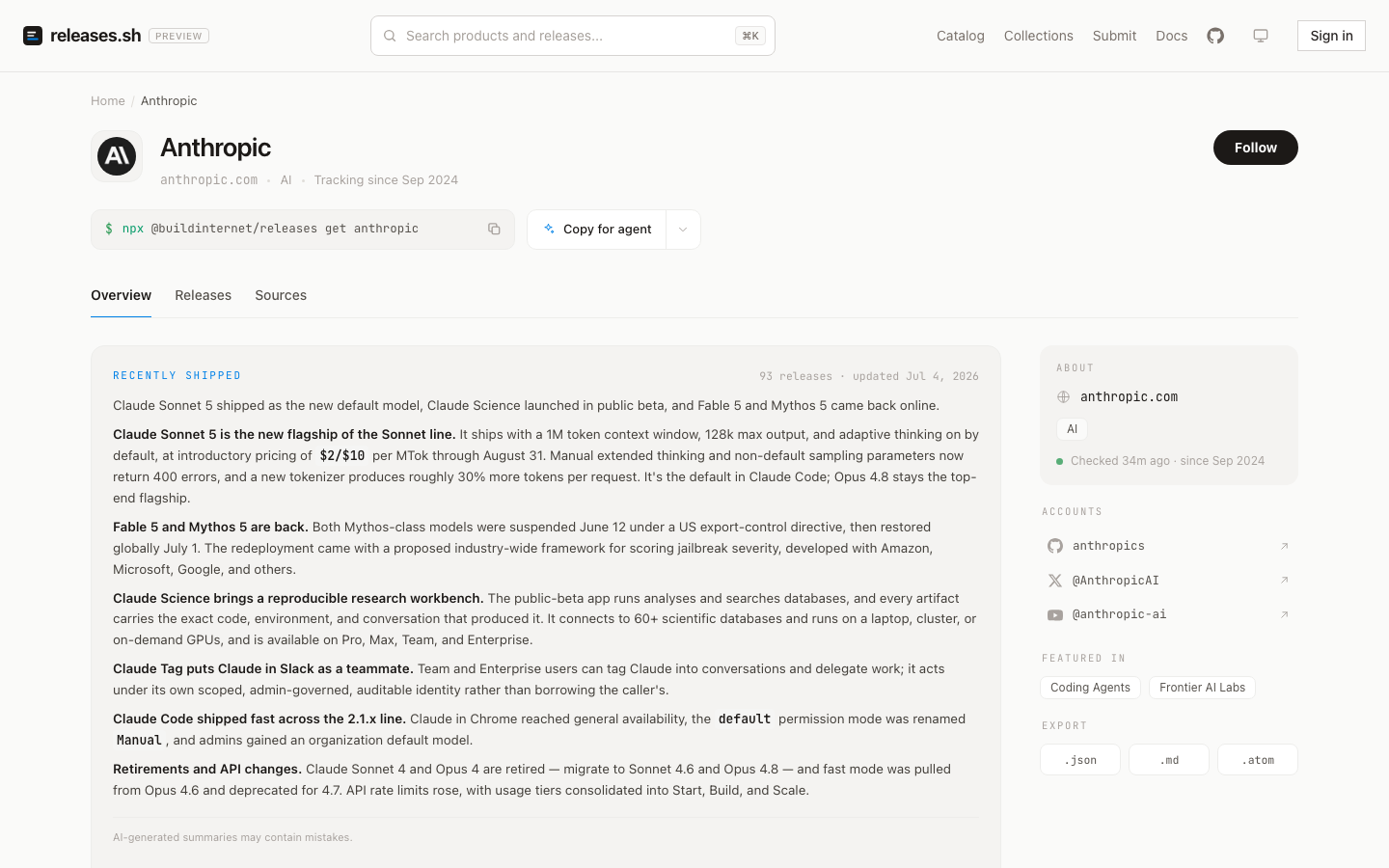This screenshot has height=868, width=1389.
Task: Open anthropic.com link in About panel
Action: pyautogui.click(x=1129, y=396)
